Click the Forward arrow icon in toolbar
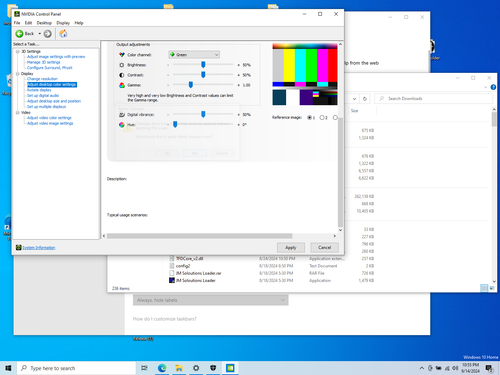The image size is (500, 375). [48, 34]
